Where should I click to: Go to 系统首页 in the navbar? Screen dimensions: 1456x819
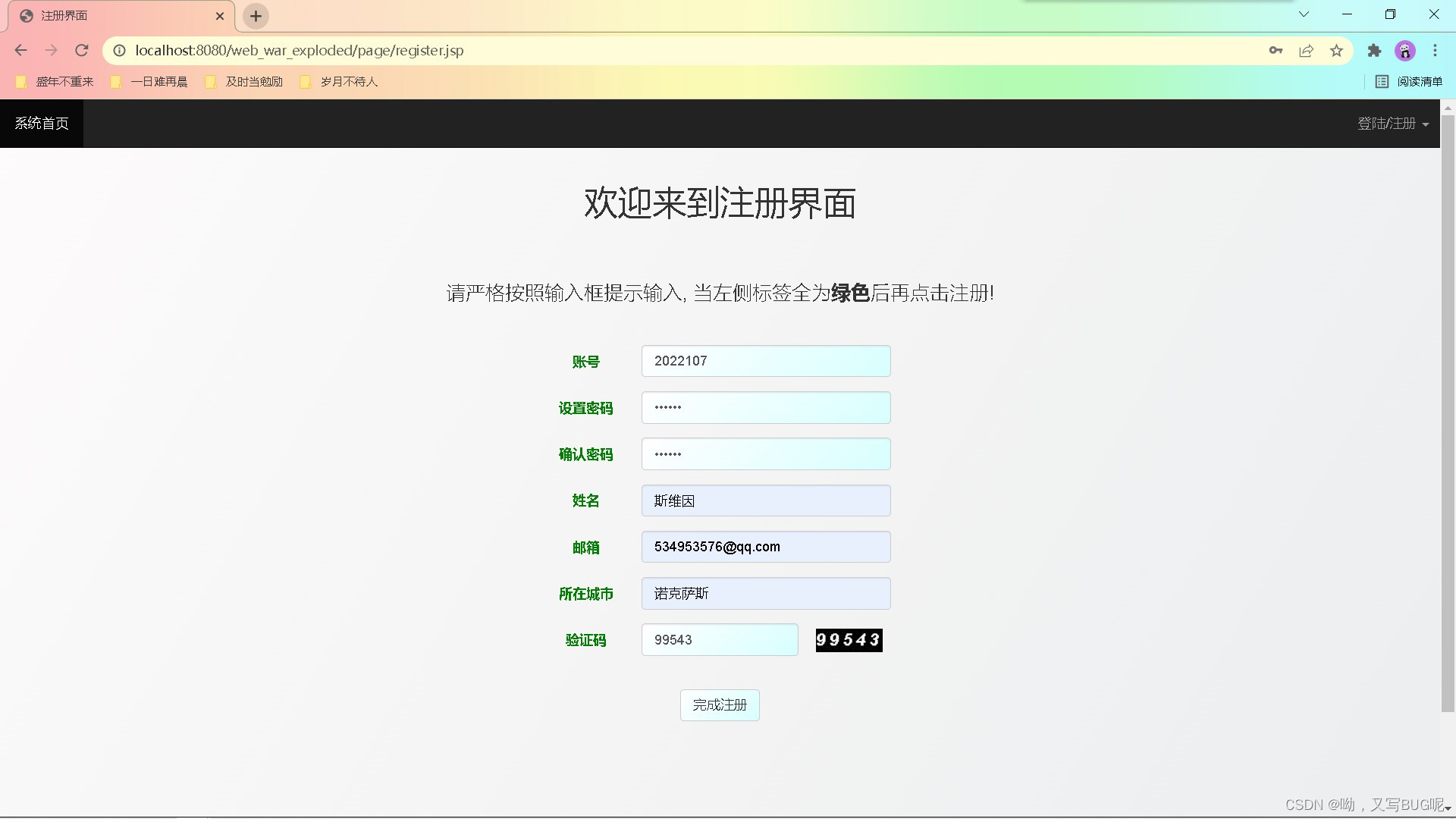click(42, 124)
